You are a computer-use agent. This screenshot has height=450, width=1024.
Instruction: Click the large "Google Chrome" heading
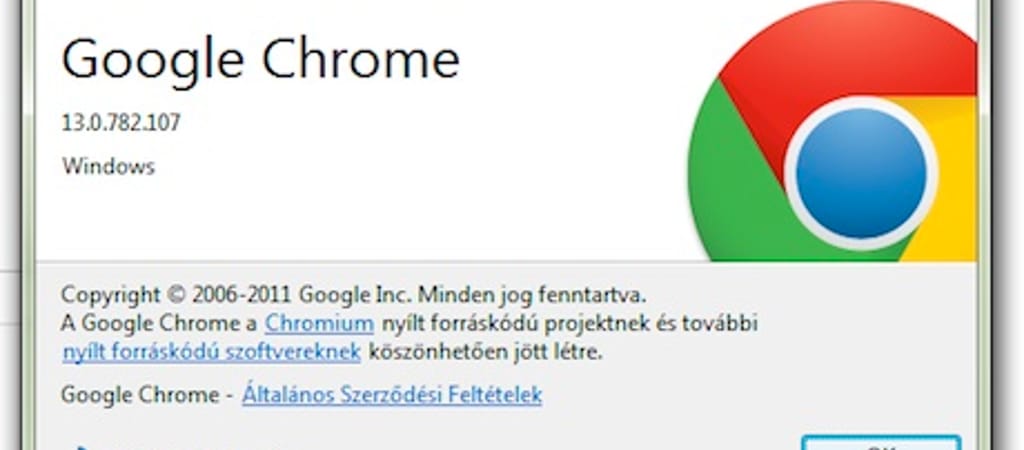260,60
